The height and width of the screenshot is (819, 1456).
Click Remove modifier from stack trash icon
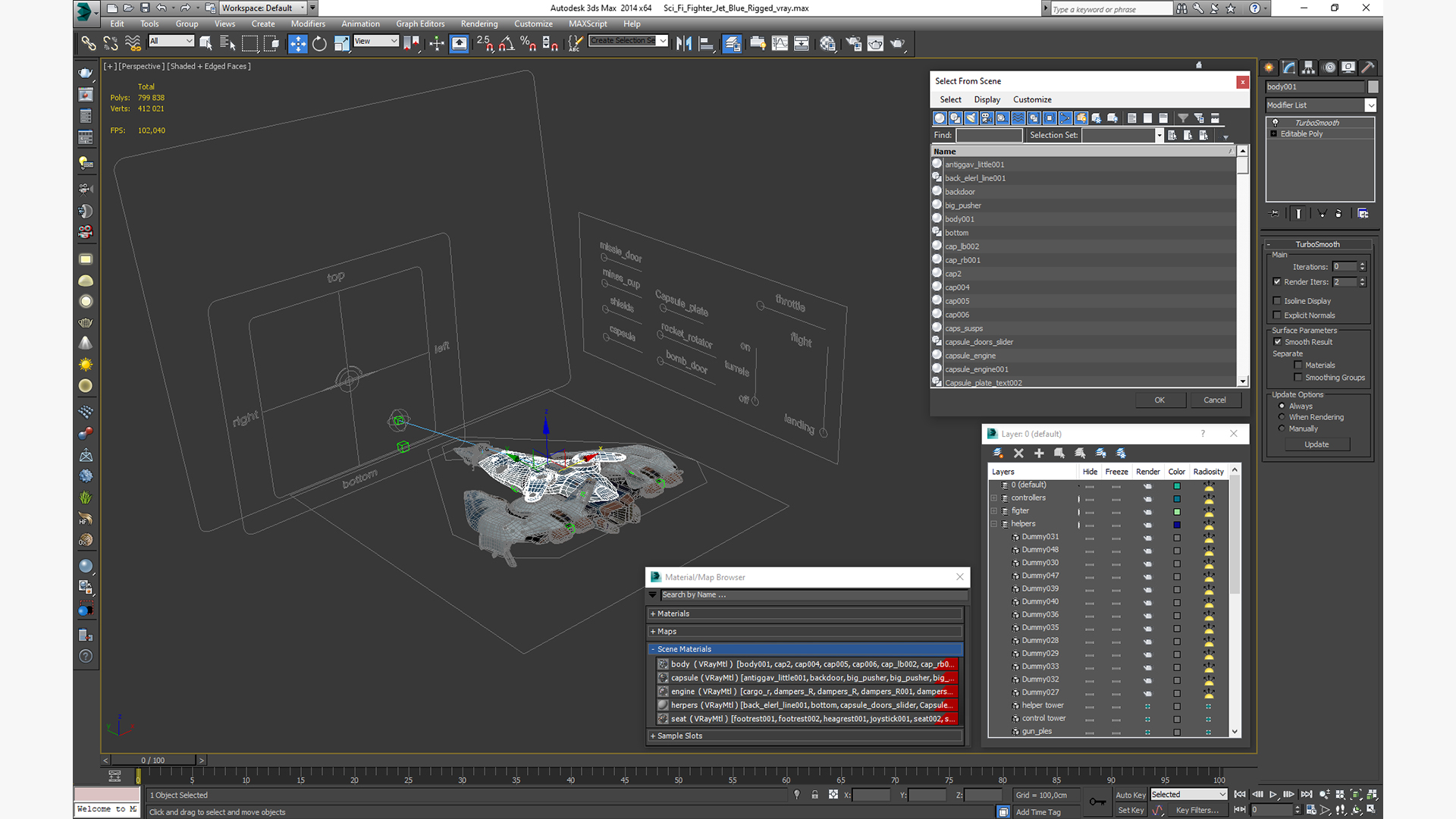pyautogui.click(x=1338, y=214)
